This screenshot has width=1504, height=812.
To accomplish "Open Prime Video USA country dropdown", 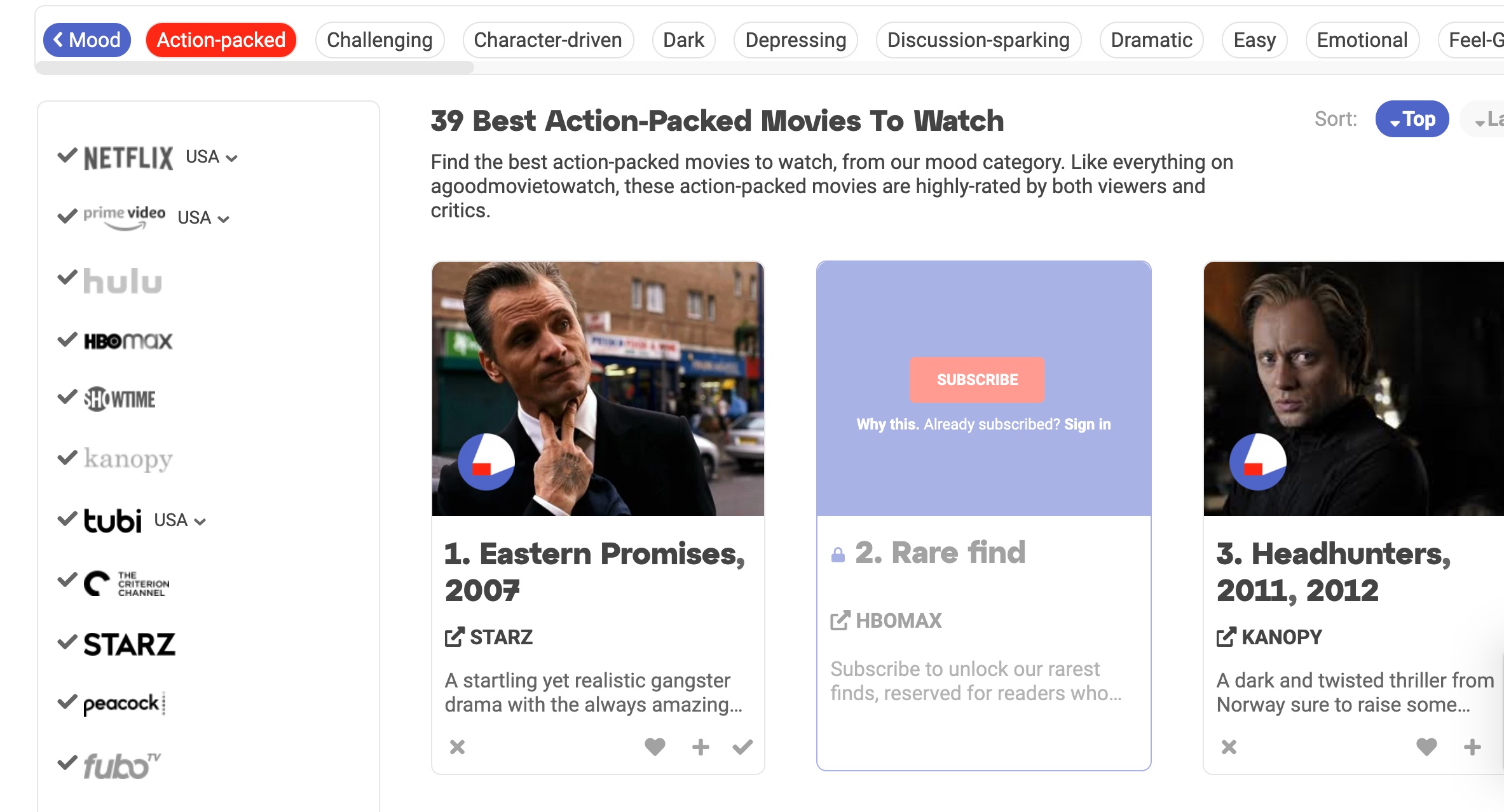I will (203, 218).
